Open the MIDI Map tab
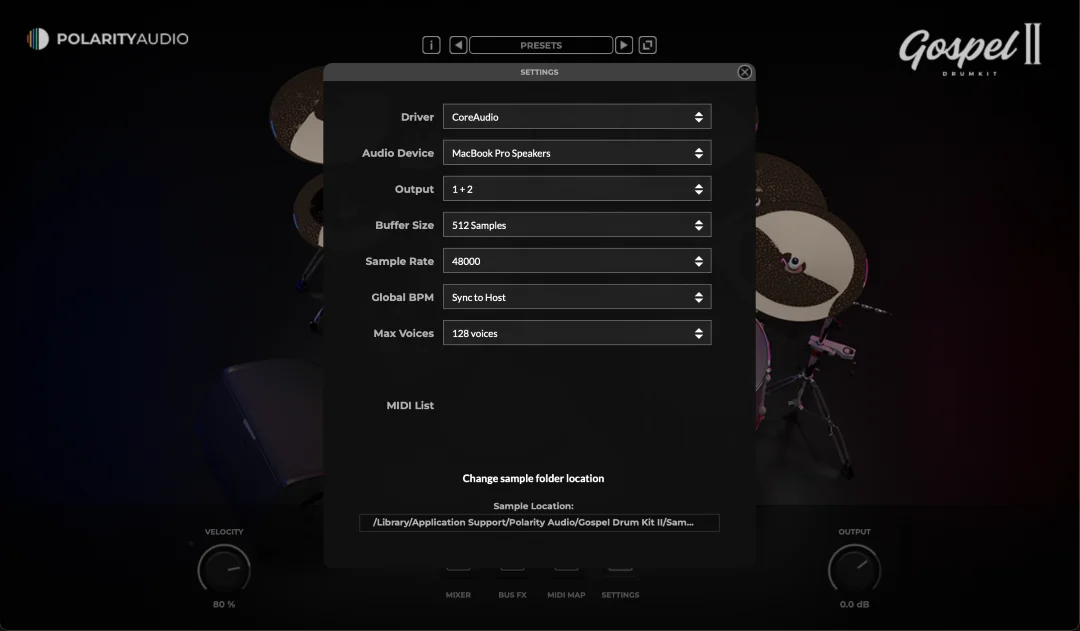The height and width of the screenshot is (631, 1080). [566, 582]
